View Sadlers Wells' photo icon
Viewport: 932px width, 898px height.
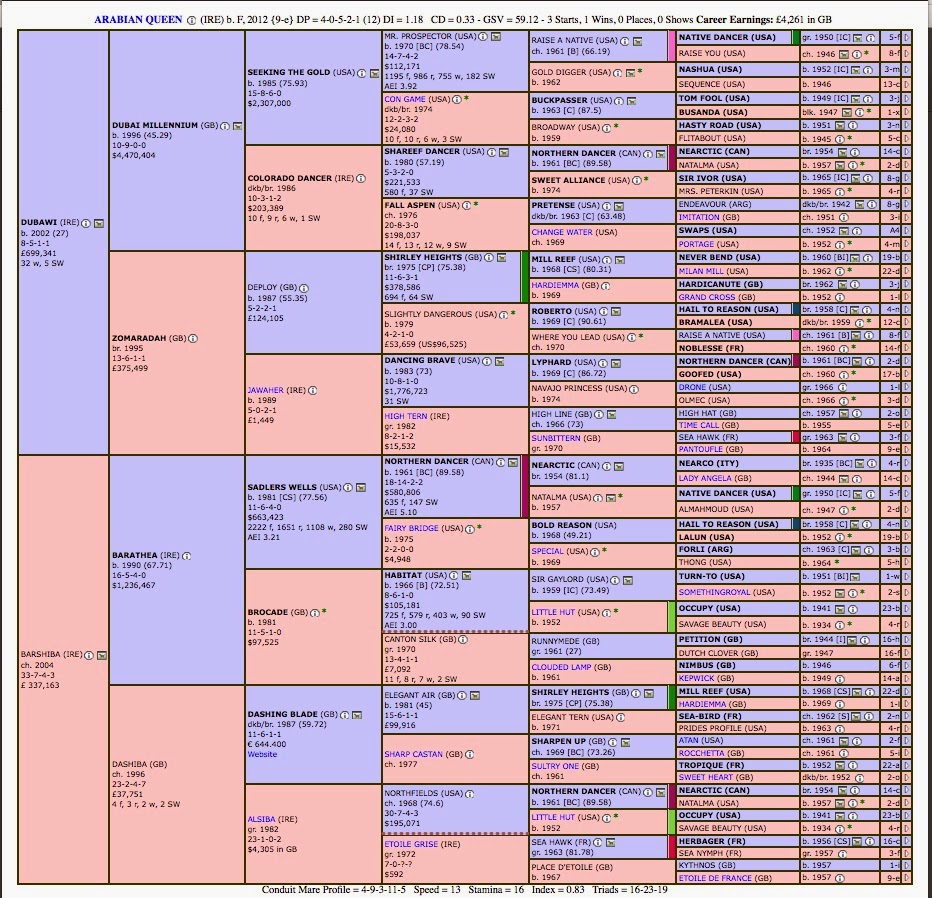[361, 488]
